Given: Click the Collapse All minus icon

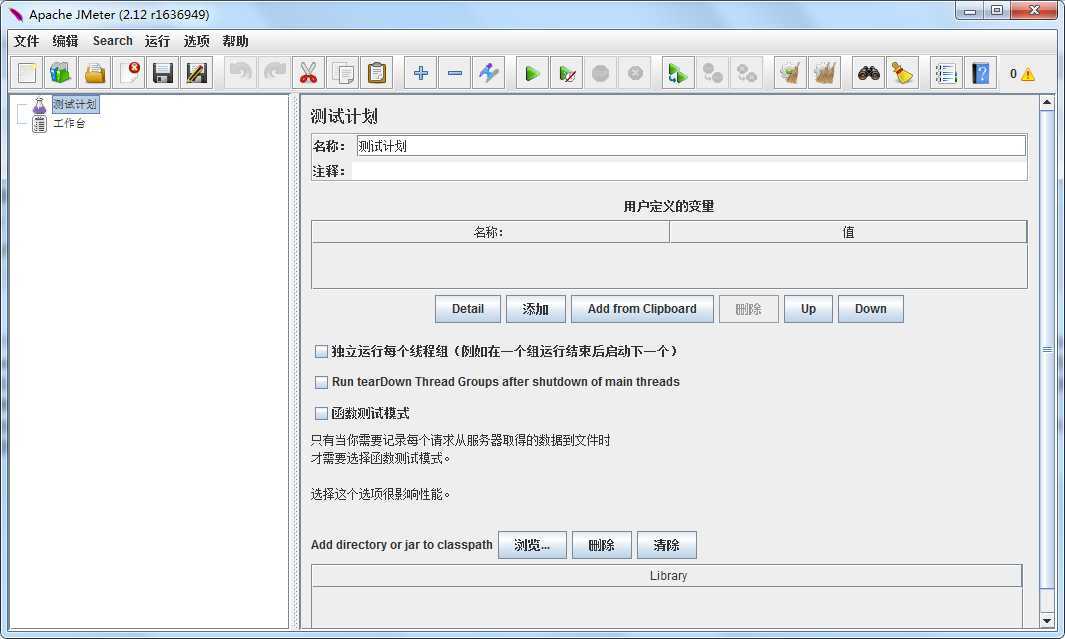Looking at the screenshot, I should point(454,73).
